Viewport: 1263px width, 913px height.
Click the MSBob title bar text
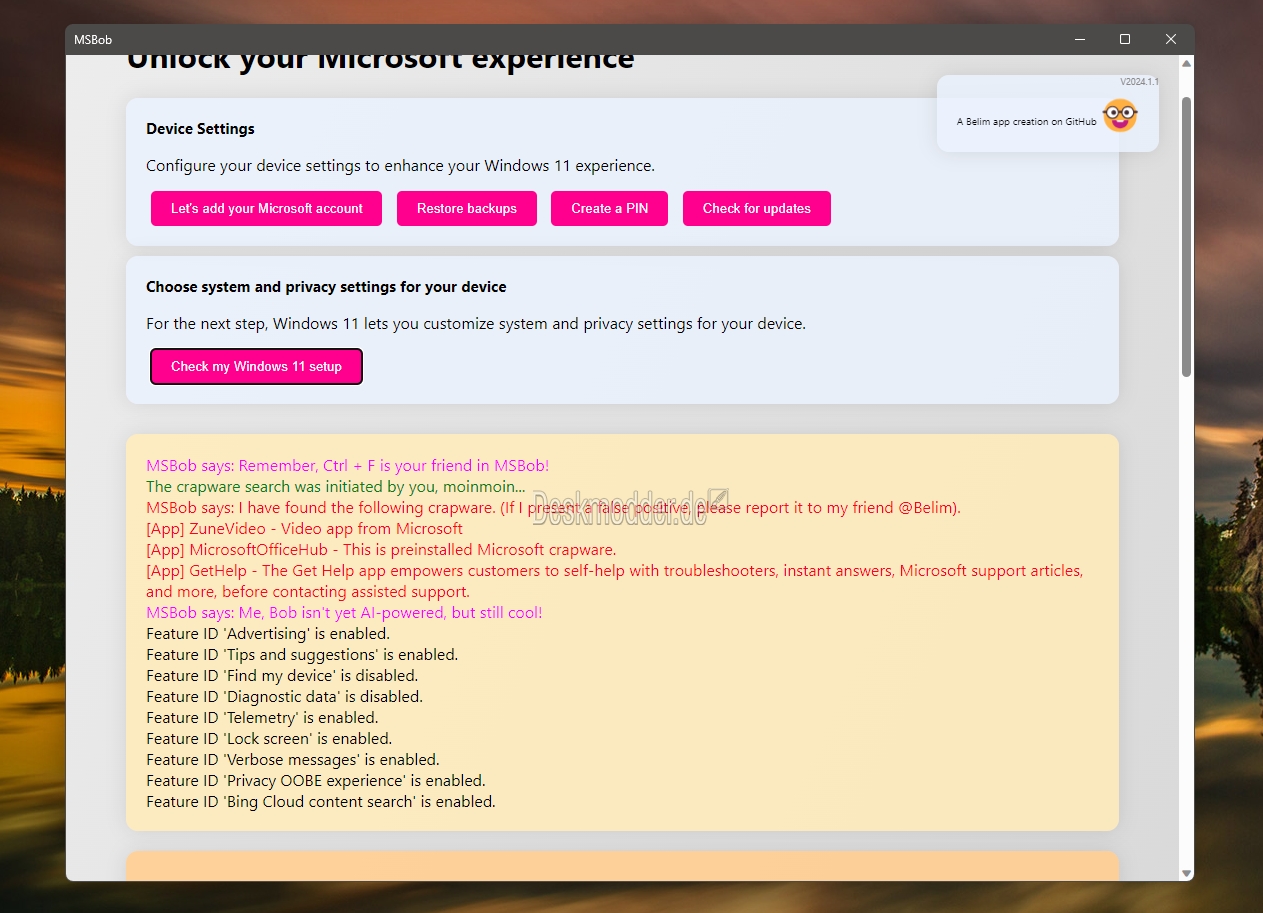93,39
